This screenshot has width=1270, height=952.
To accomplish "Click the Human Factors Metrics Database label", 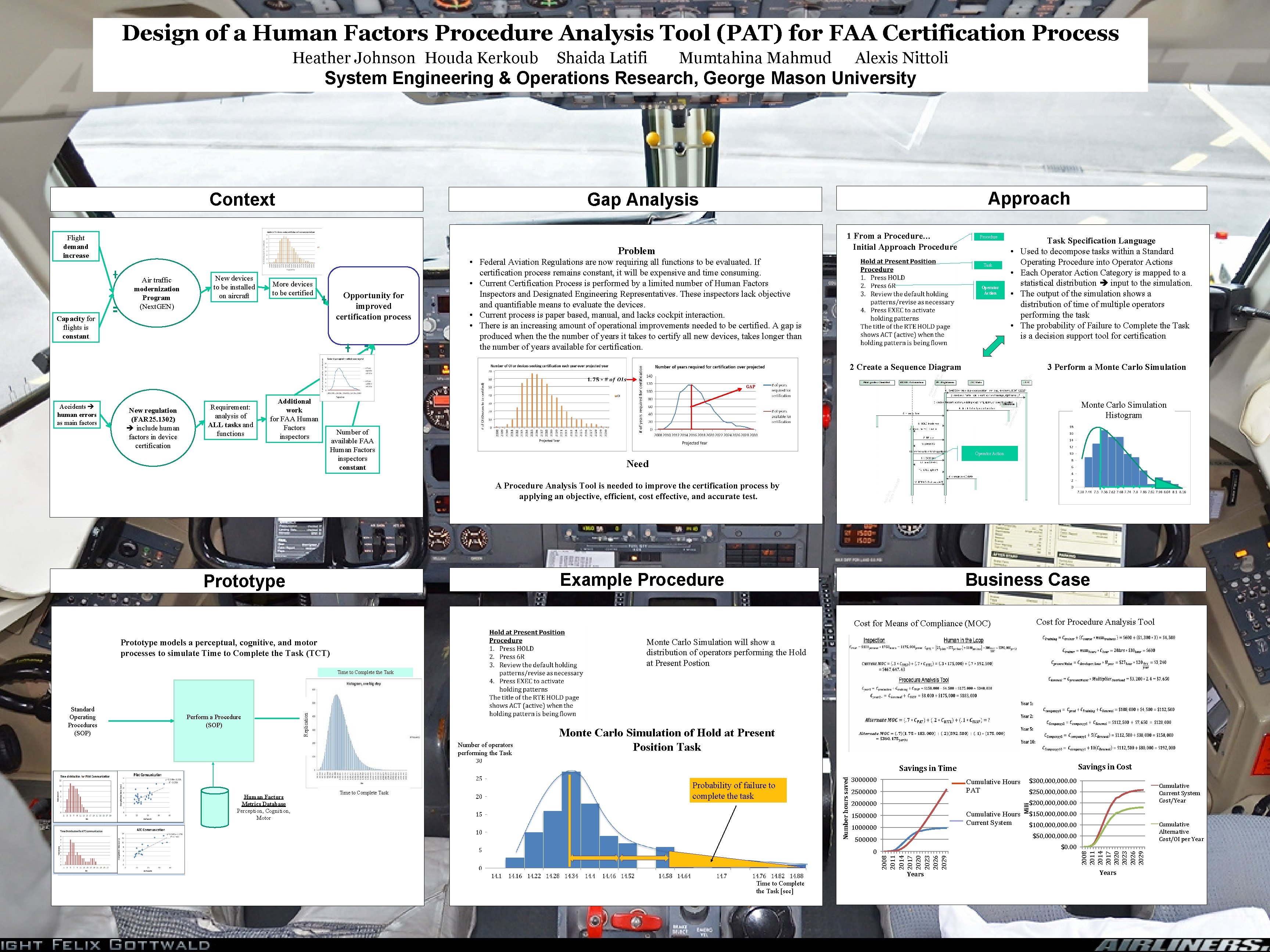I will pyautogui.click(x=263, y=800).
